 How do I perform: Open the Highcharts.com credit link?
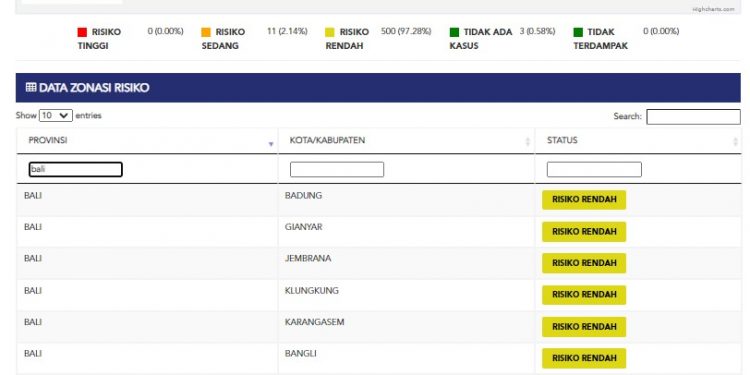pyautogui.click(x=713, y=9)
